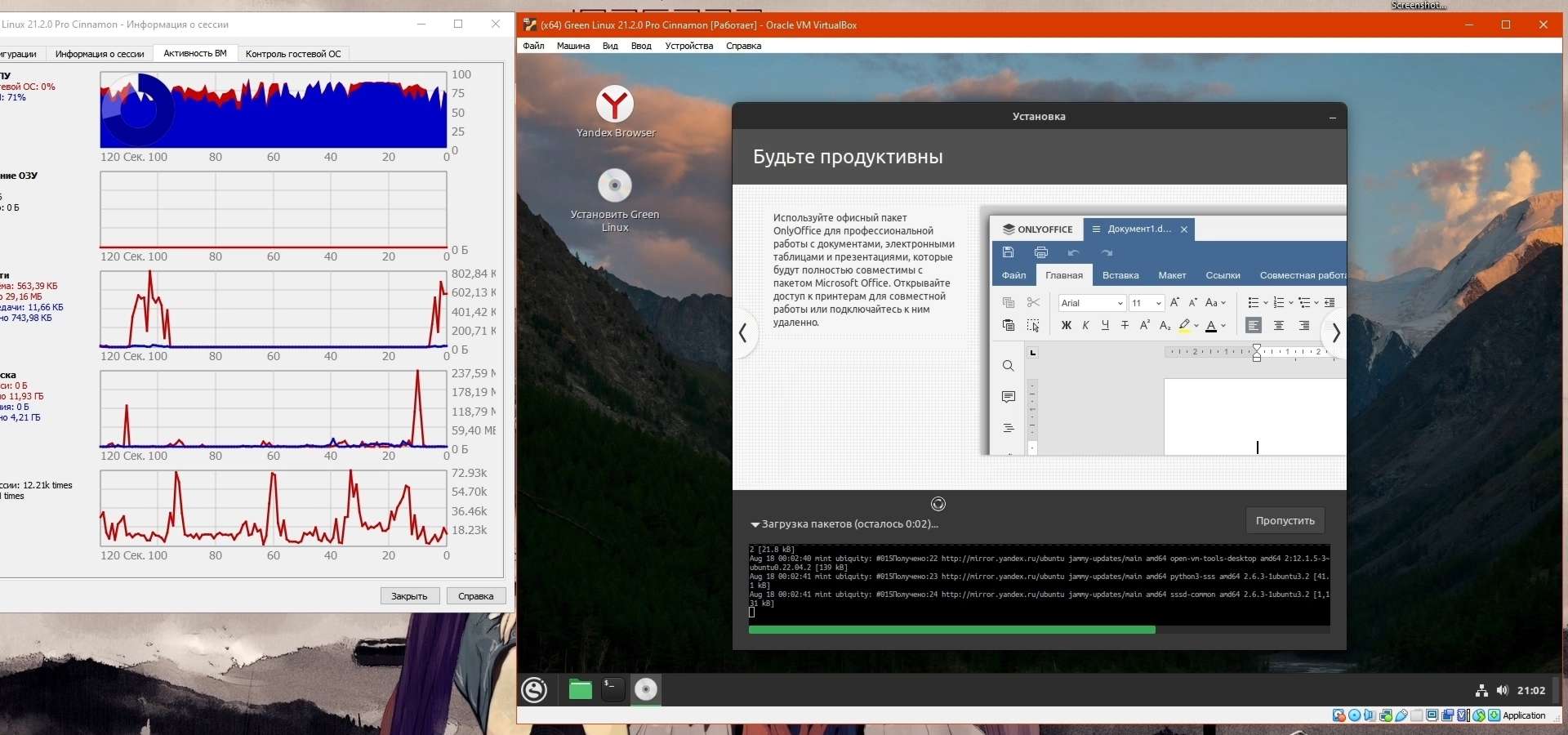Click the USB devices indicator in status bar
The image size is (1568, 735).
(1401, 715)
